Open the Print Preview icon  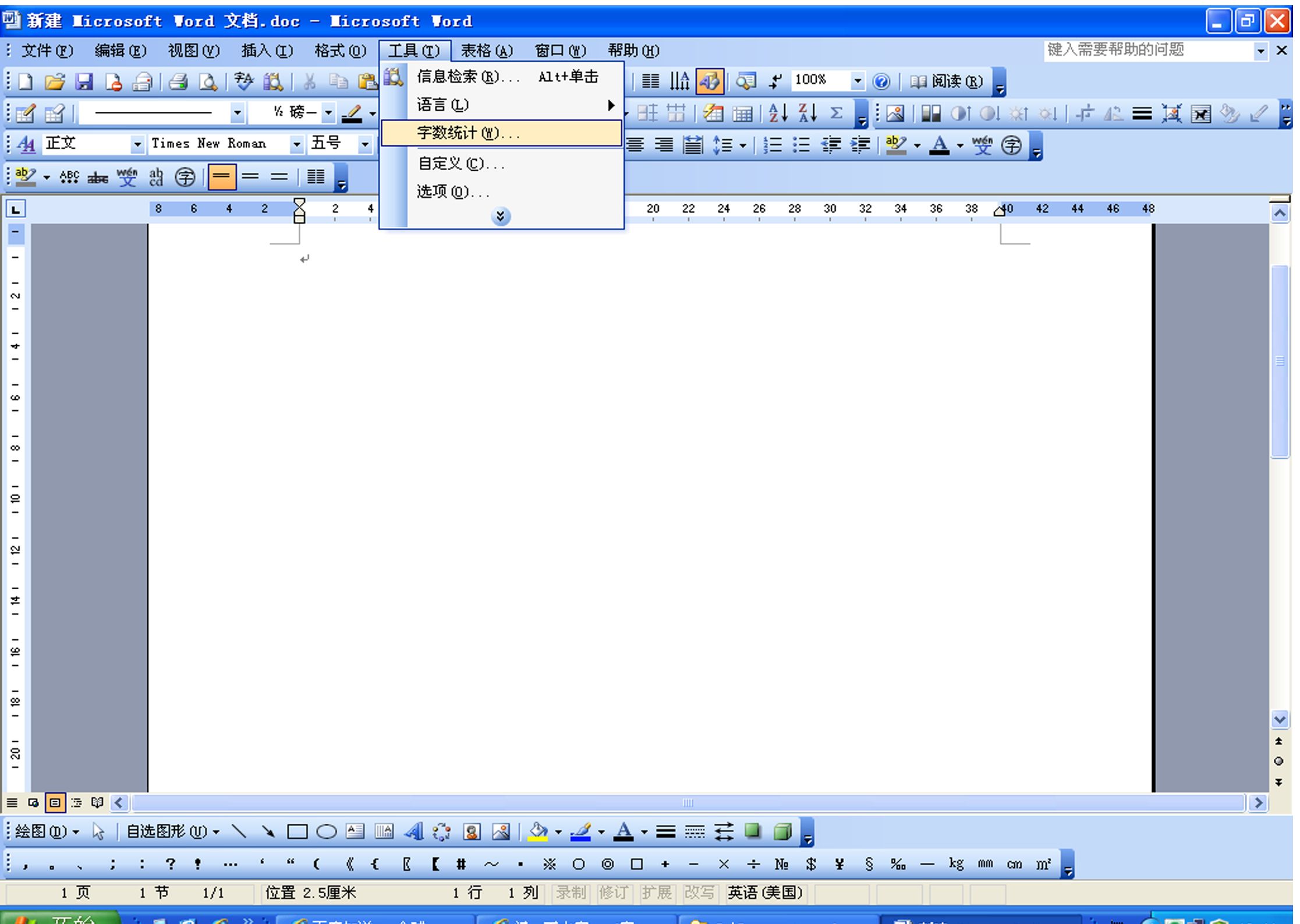(x=208, y=82)
